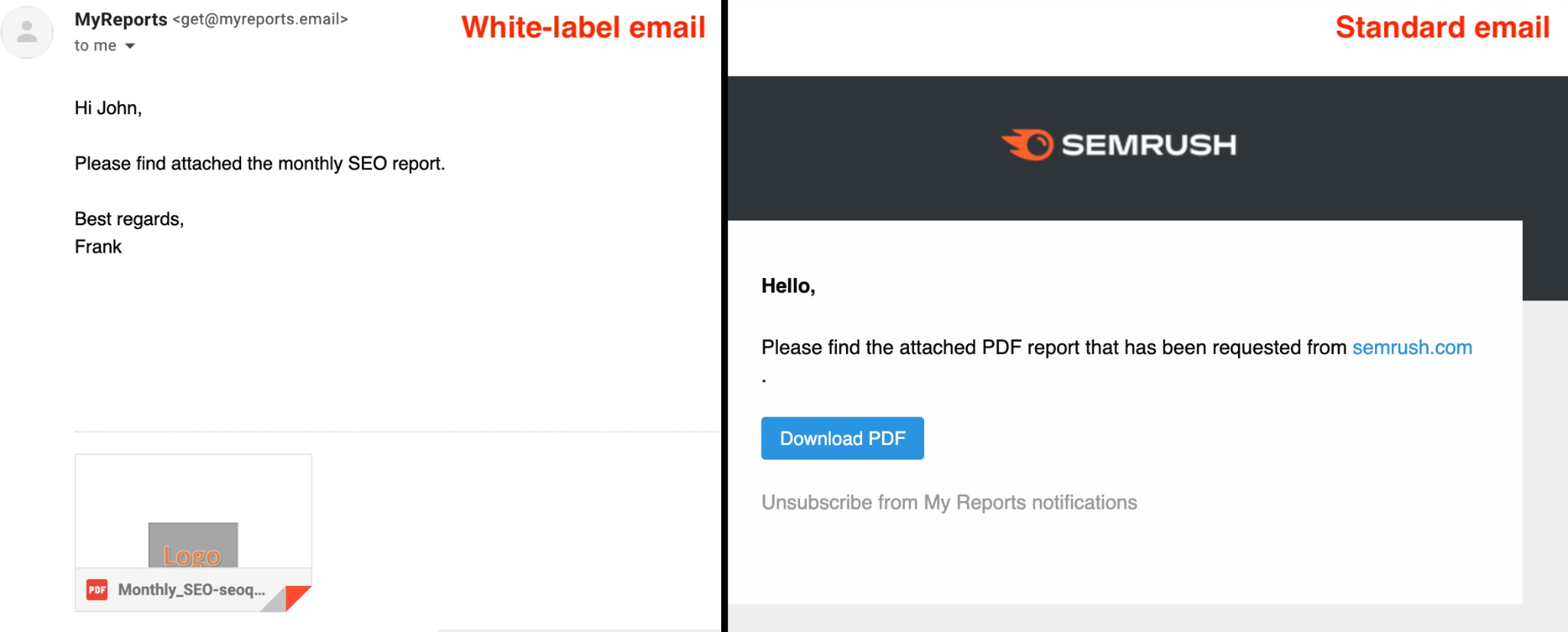Unsubscribe from My Reports notifications
Screen dimensions: 1568x632
click(x=949, y=503)
